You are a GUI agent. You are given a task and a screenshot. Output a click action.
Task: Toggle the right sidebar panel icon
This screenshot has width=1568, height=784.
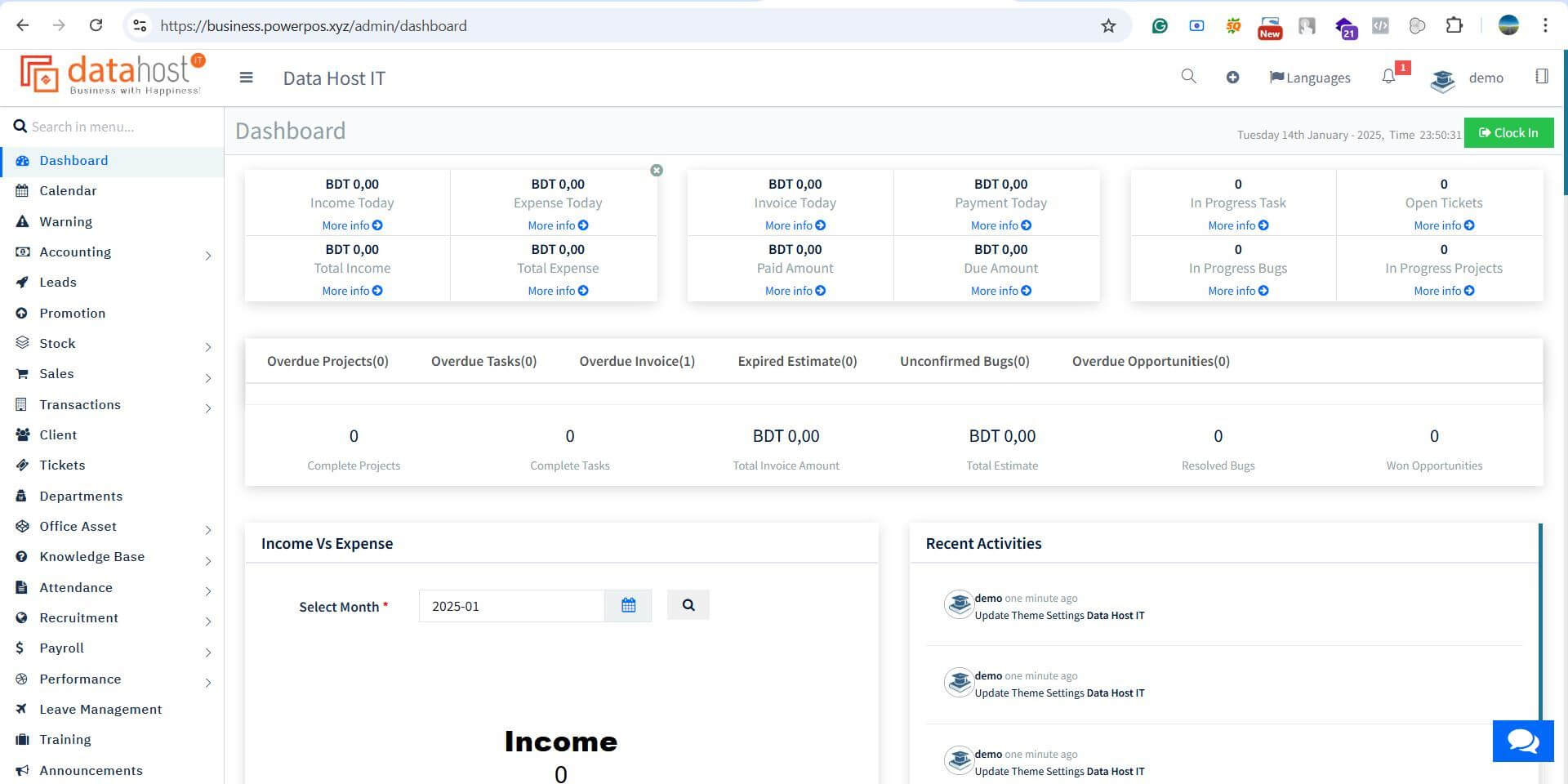(x=1541, y=77)
